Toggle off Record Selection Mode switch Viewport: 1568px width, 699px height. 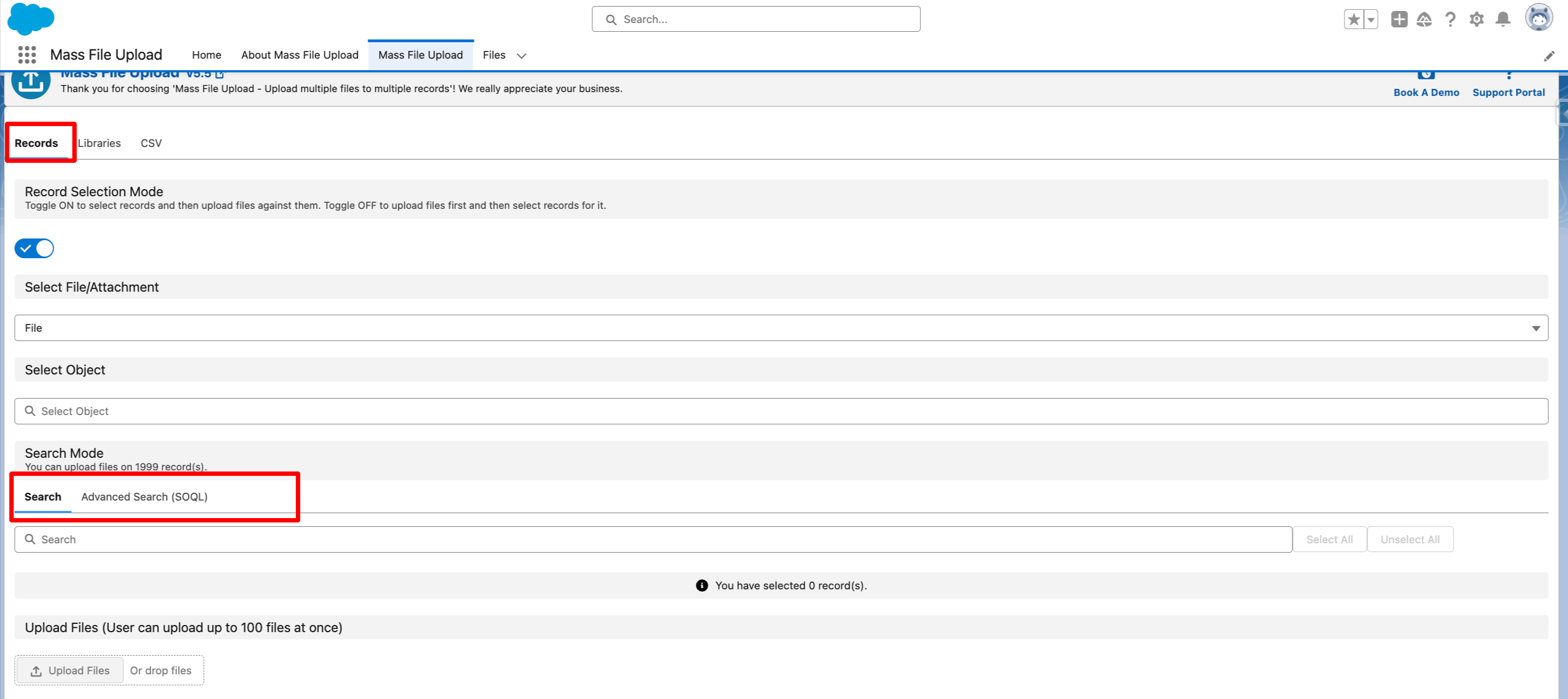(x=34, y=248)
